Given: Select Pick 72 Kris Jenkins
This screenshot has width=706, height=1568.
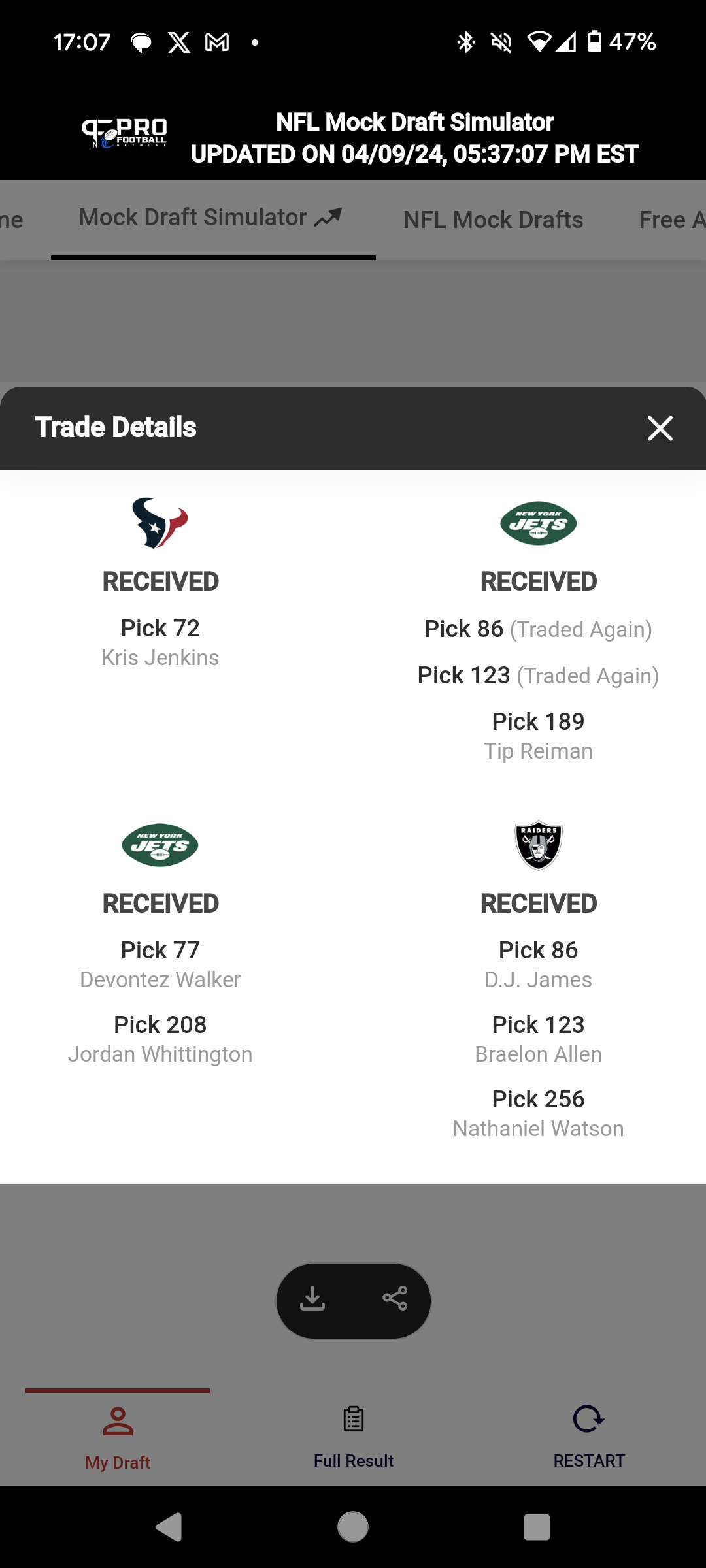Looking at the screenshot, I should pyautogui.click(x=160, y=642).
